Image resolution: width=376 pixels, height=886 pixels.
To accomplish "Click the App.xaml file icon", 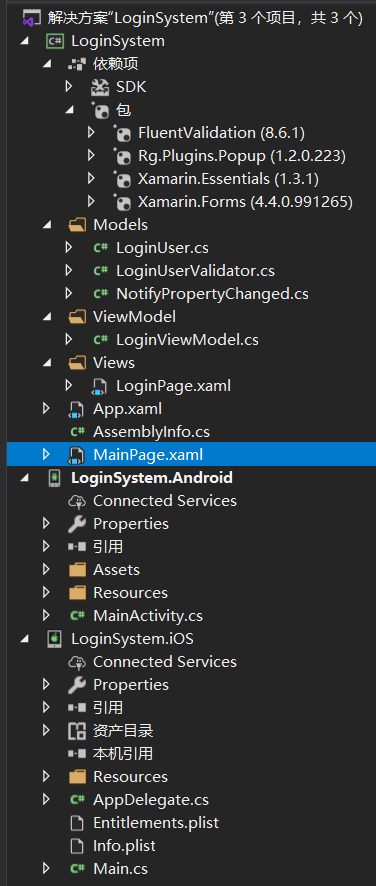I will pos(76,409).
